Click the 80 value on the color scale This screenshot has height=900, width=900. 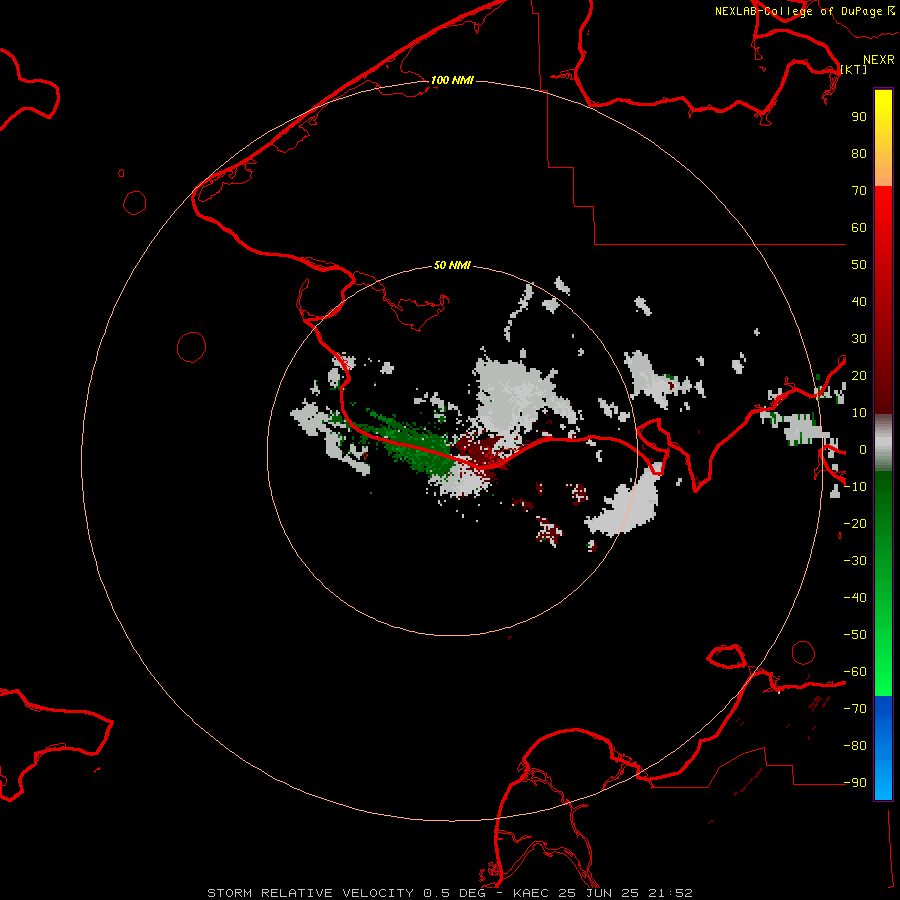[859, 154]
